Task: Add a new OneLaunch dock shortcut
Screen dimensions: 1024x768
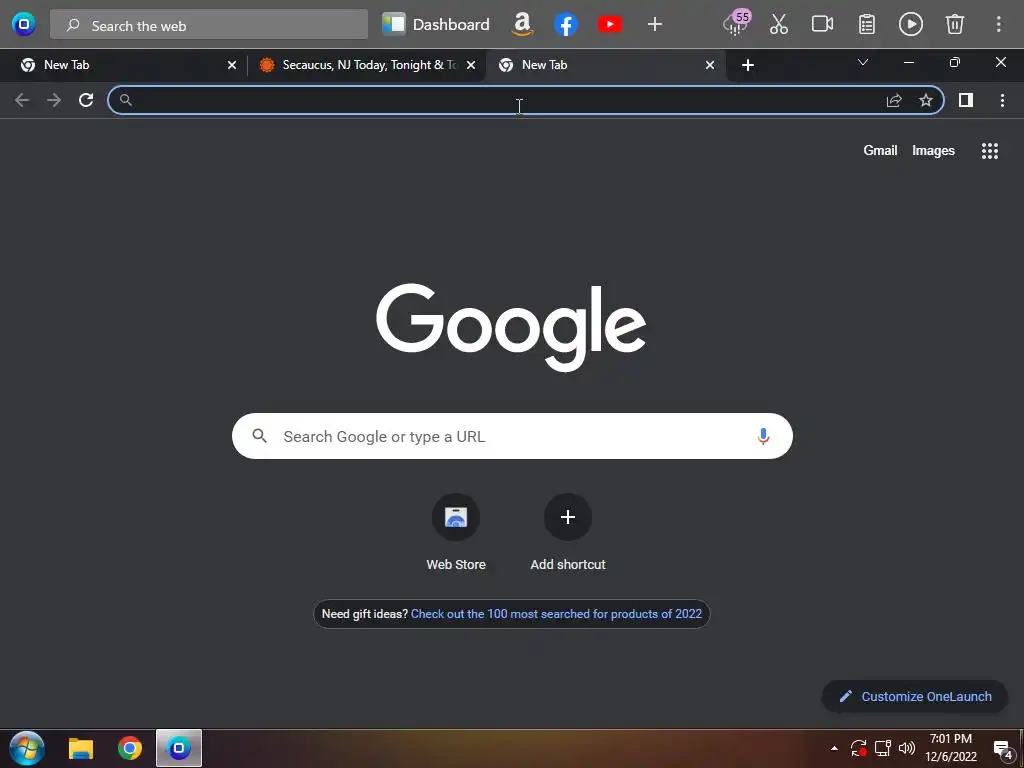Action: [x=654, y=25]
